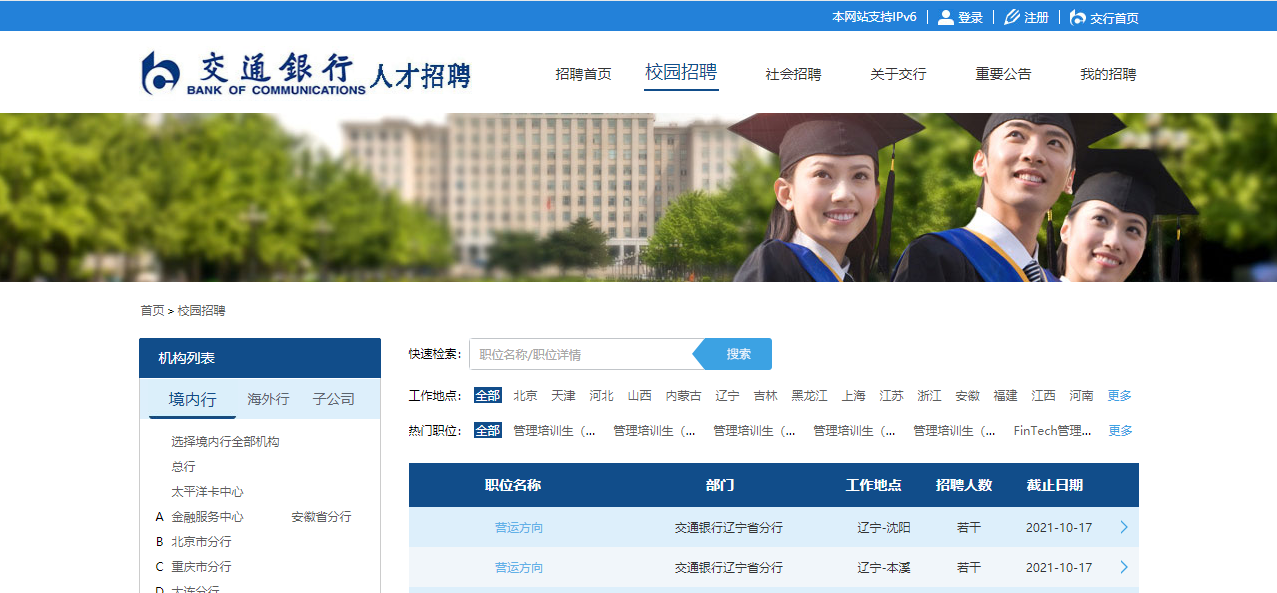Select 金融服务中心 in the institution list
The height and width of the screenshot is (593, 1277).
(207, 517)
